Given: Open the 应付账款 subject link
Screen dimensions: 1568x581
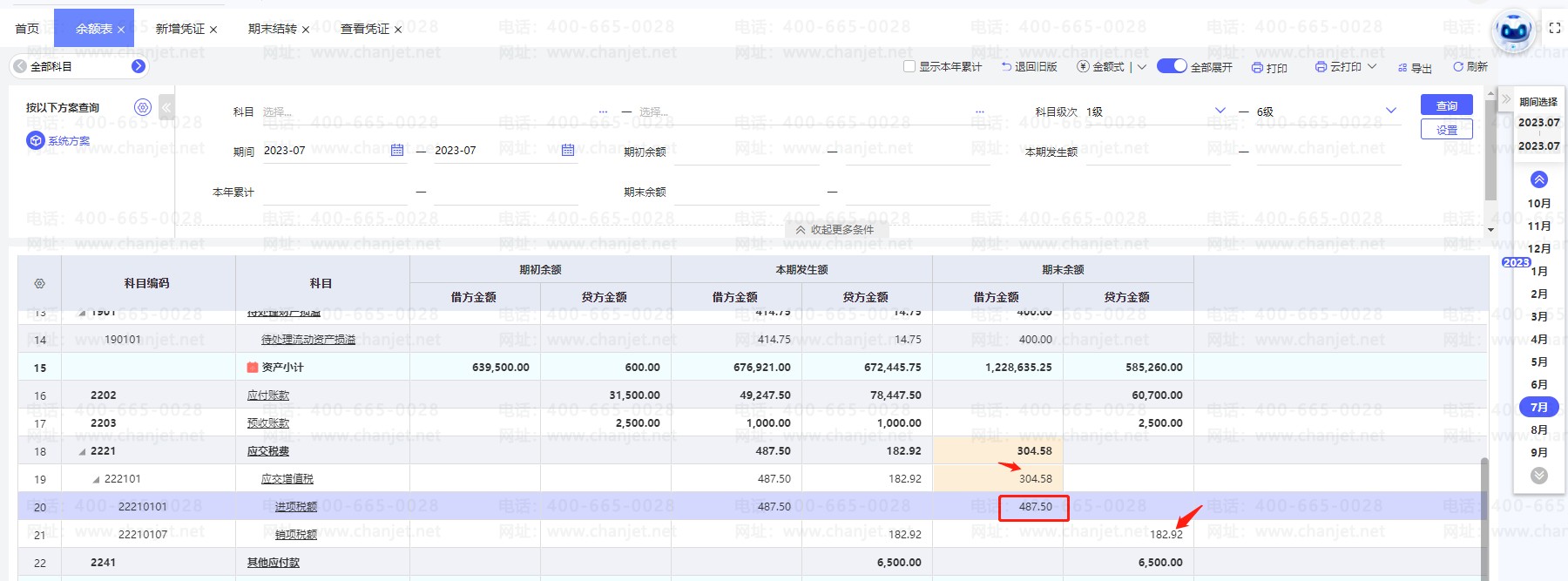Looking at the screenshot, I should tap(268, 395).
